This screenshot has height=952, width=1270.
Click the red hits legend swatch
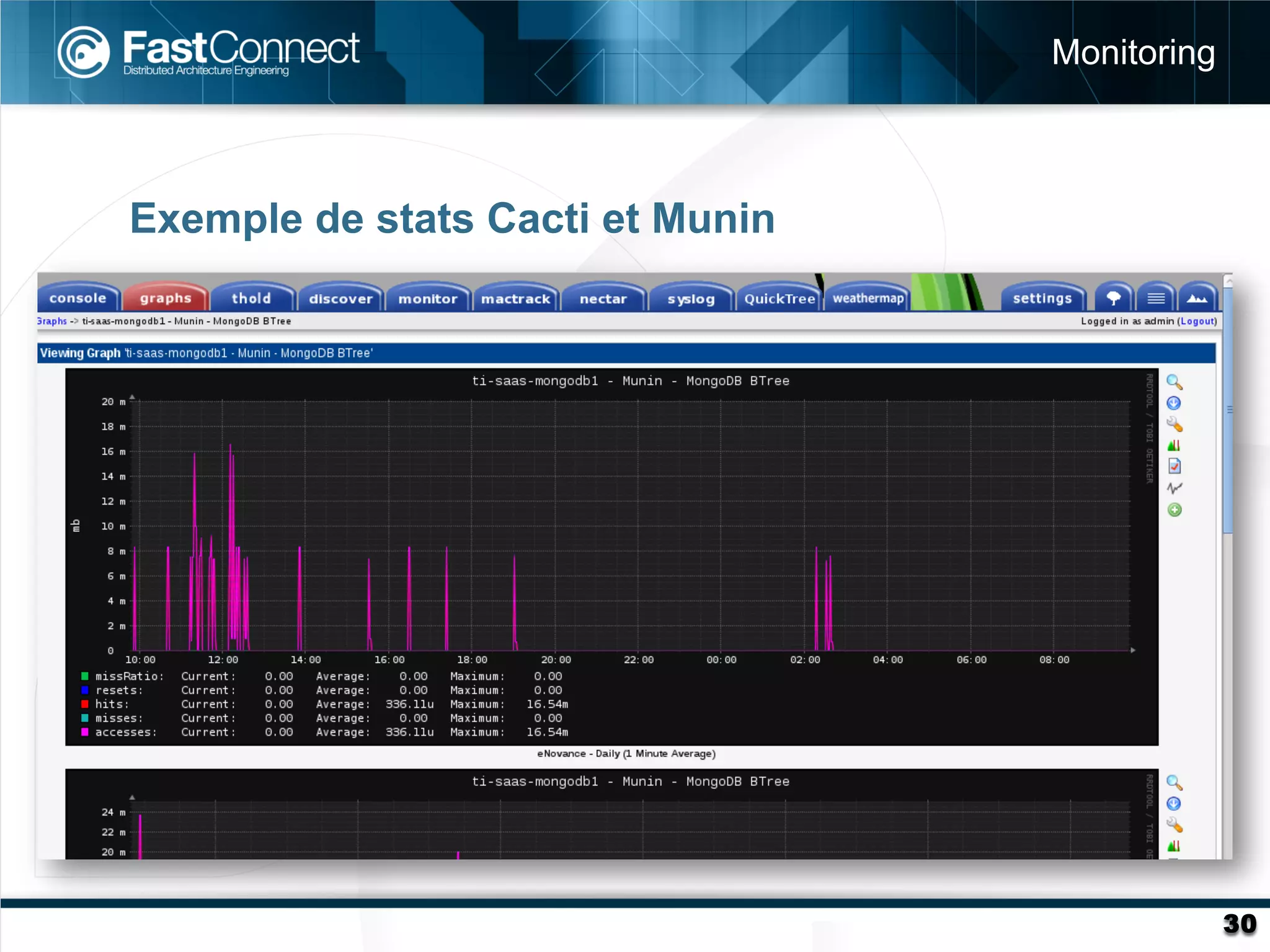pyautogui.click(x=85, y=704)
